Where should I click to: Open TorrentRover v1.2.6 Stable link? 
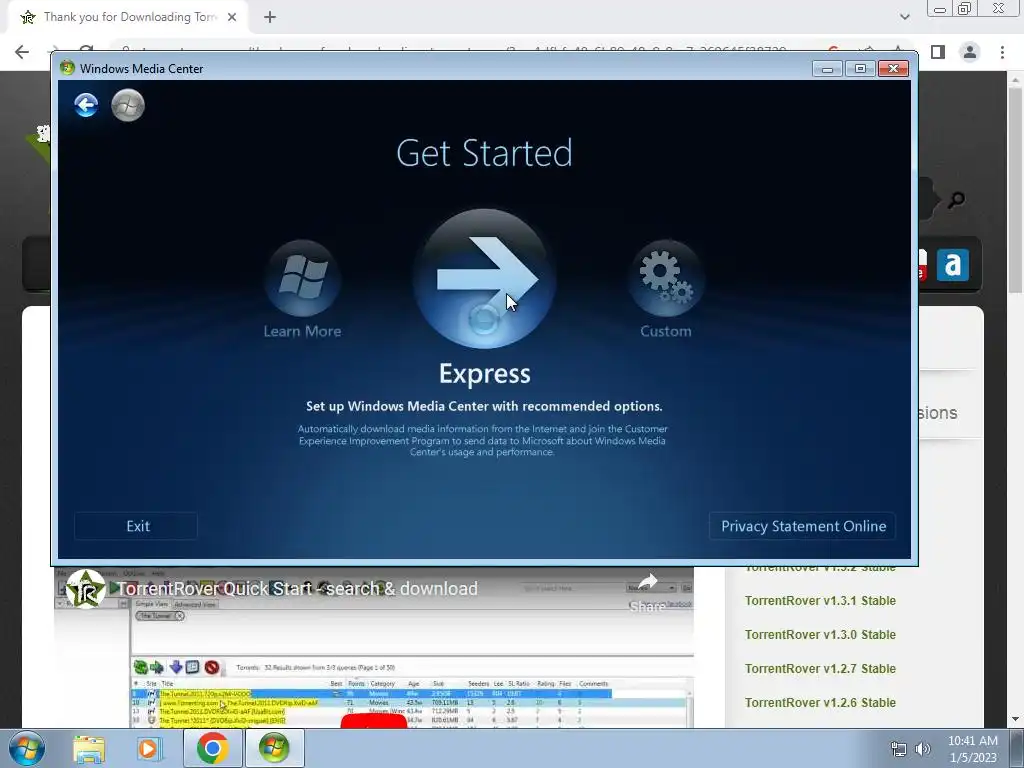(x=820, y=703)
